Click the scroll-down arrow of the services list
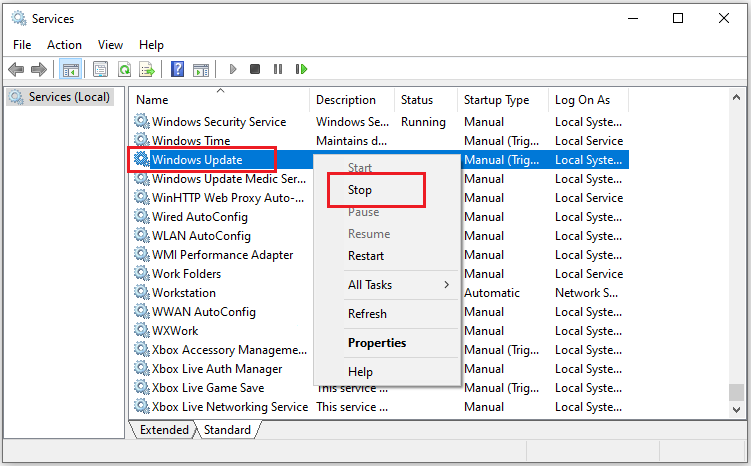The image size is (751, 466). [x=736, y=411]
